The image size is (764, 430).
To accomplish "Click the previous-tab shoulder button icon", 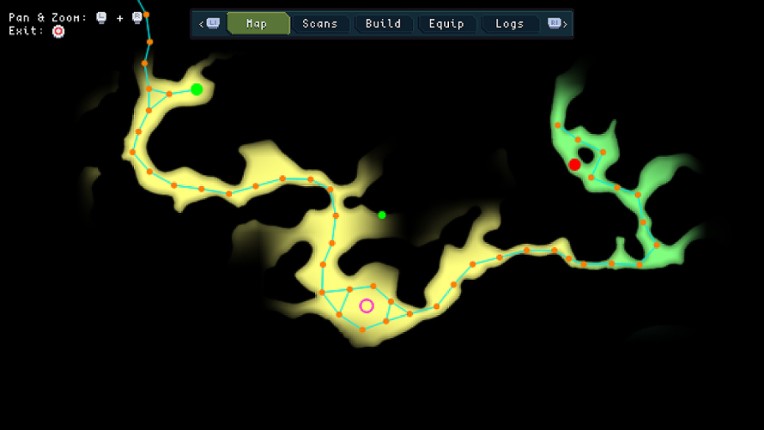I will 213,23.
